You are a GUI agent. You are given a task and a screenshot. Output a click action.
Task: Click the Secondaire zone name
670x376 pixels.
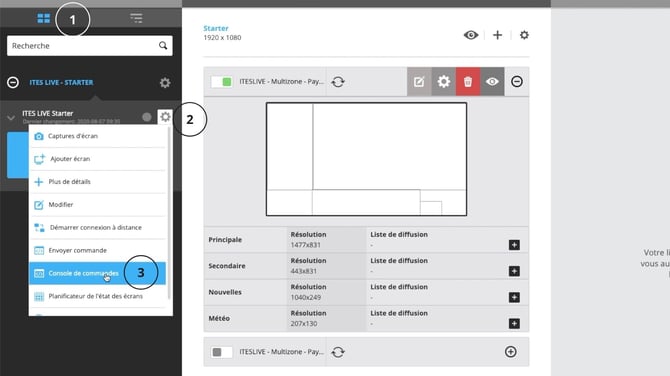(227, 266)
